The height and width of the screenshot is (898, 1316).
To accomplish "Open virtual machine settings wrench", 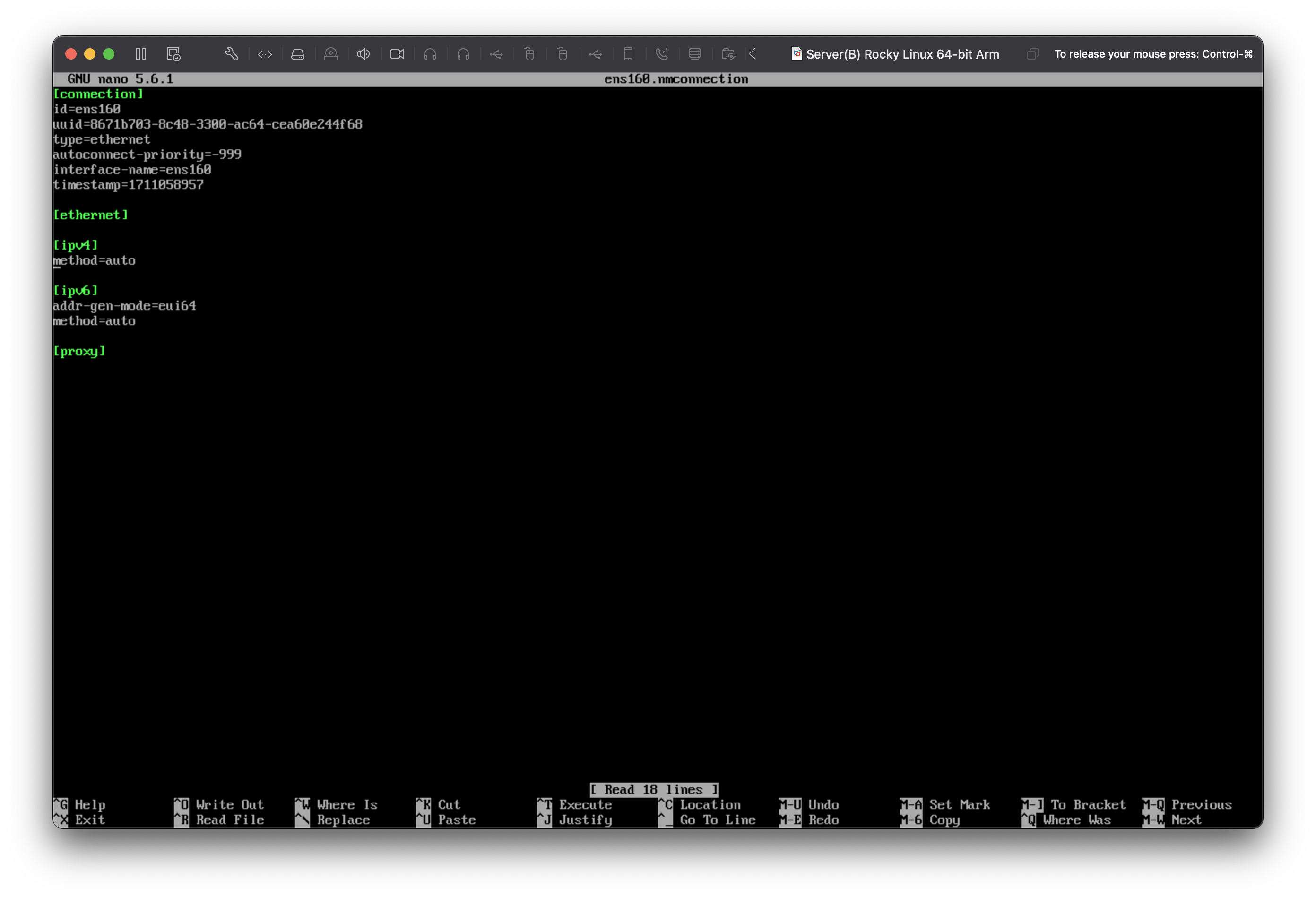I will point(231,54).
